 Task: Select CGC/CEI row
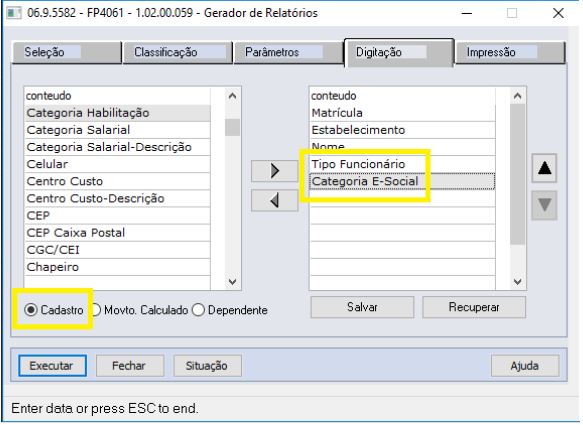[x=117, y=250]
